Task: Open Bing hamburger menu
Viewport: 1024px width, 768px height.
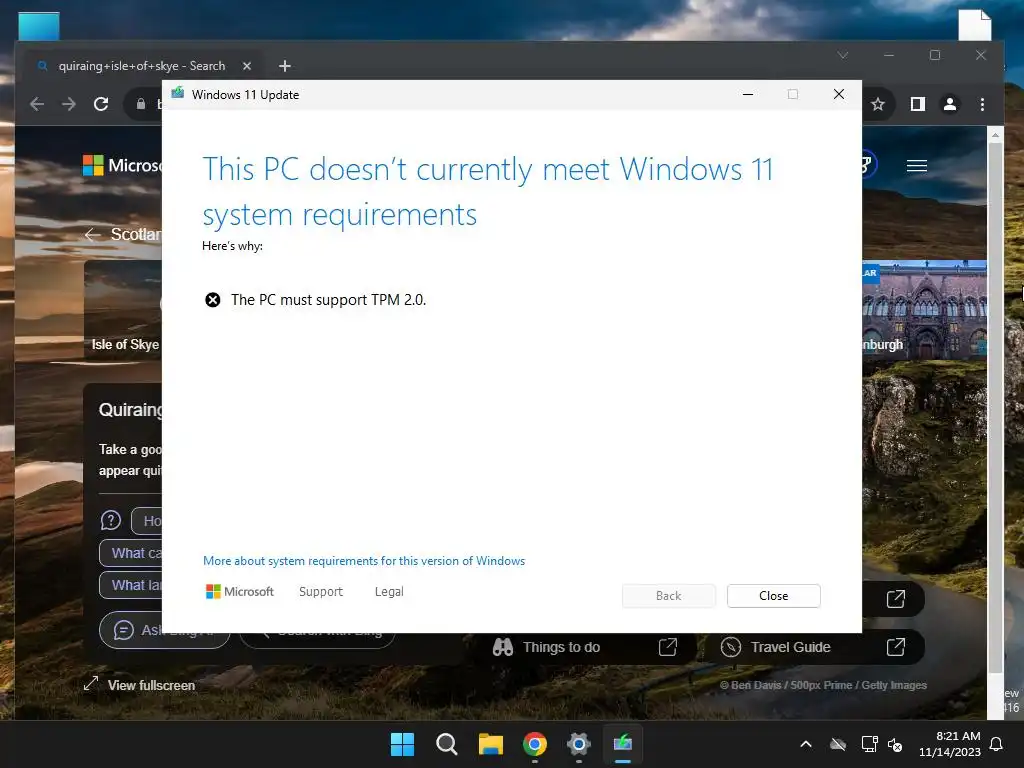Action: click(x=917, y=166)
